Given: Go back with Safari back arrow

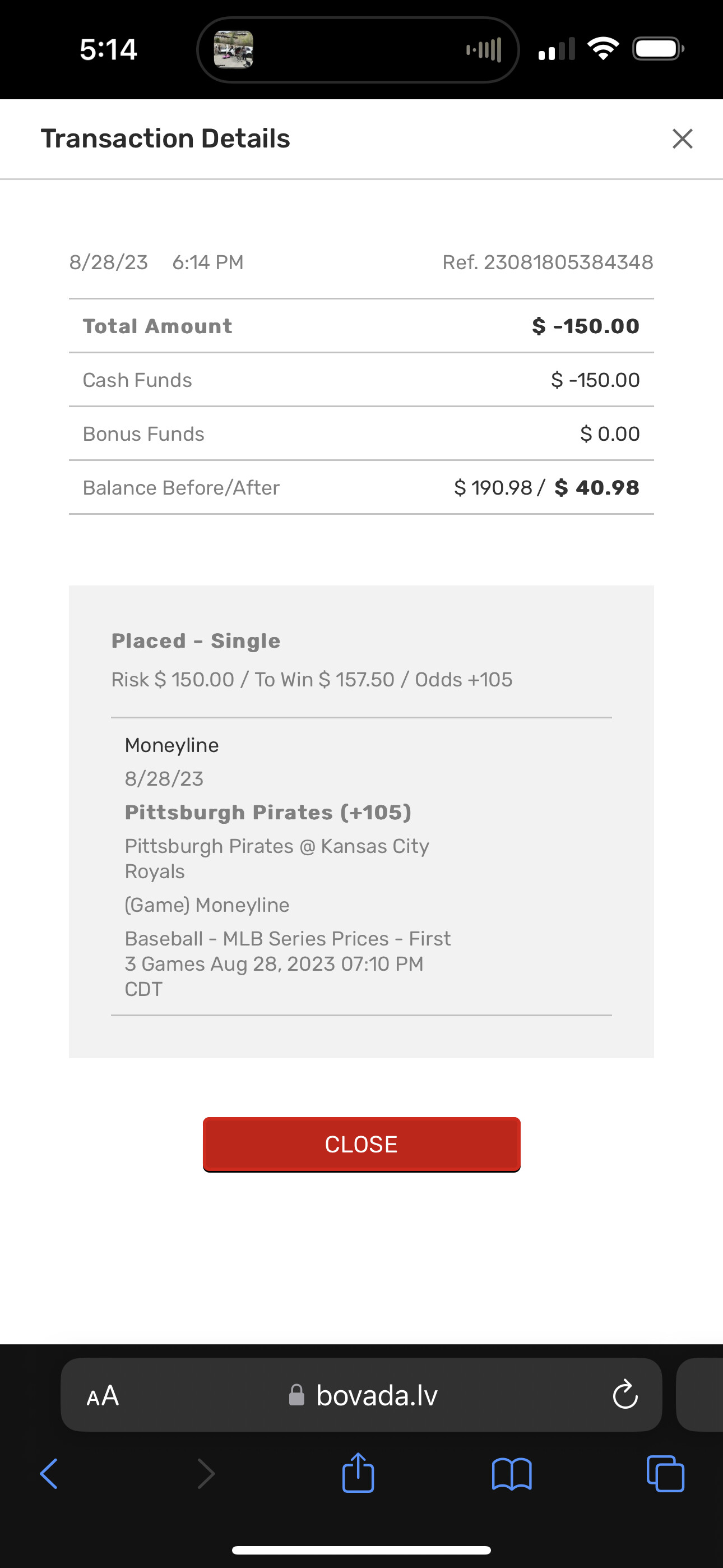Looking at the screenshot, I should (49, 1474).
